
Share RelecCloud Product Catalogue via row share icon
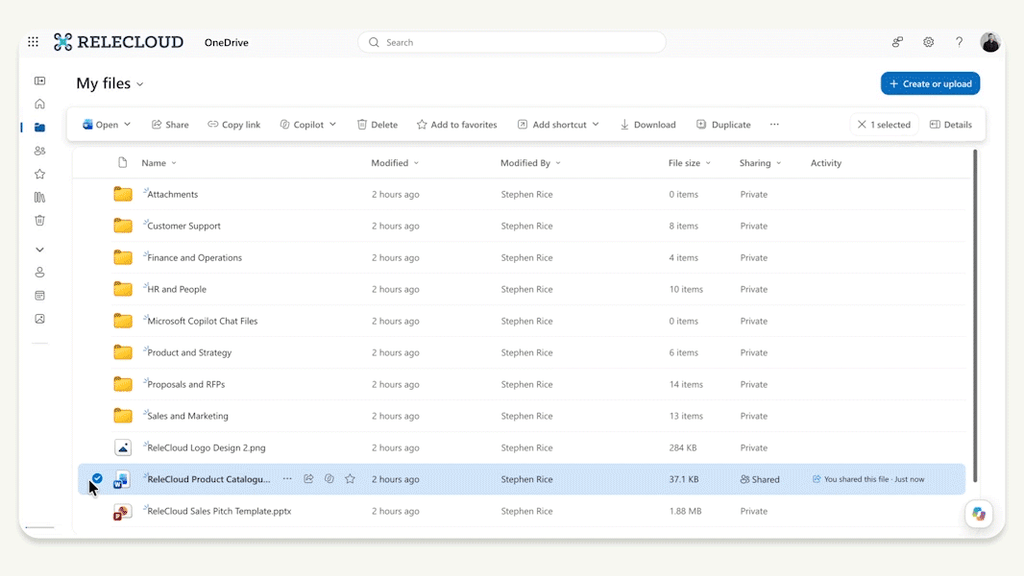[x=308, y=479]
